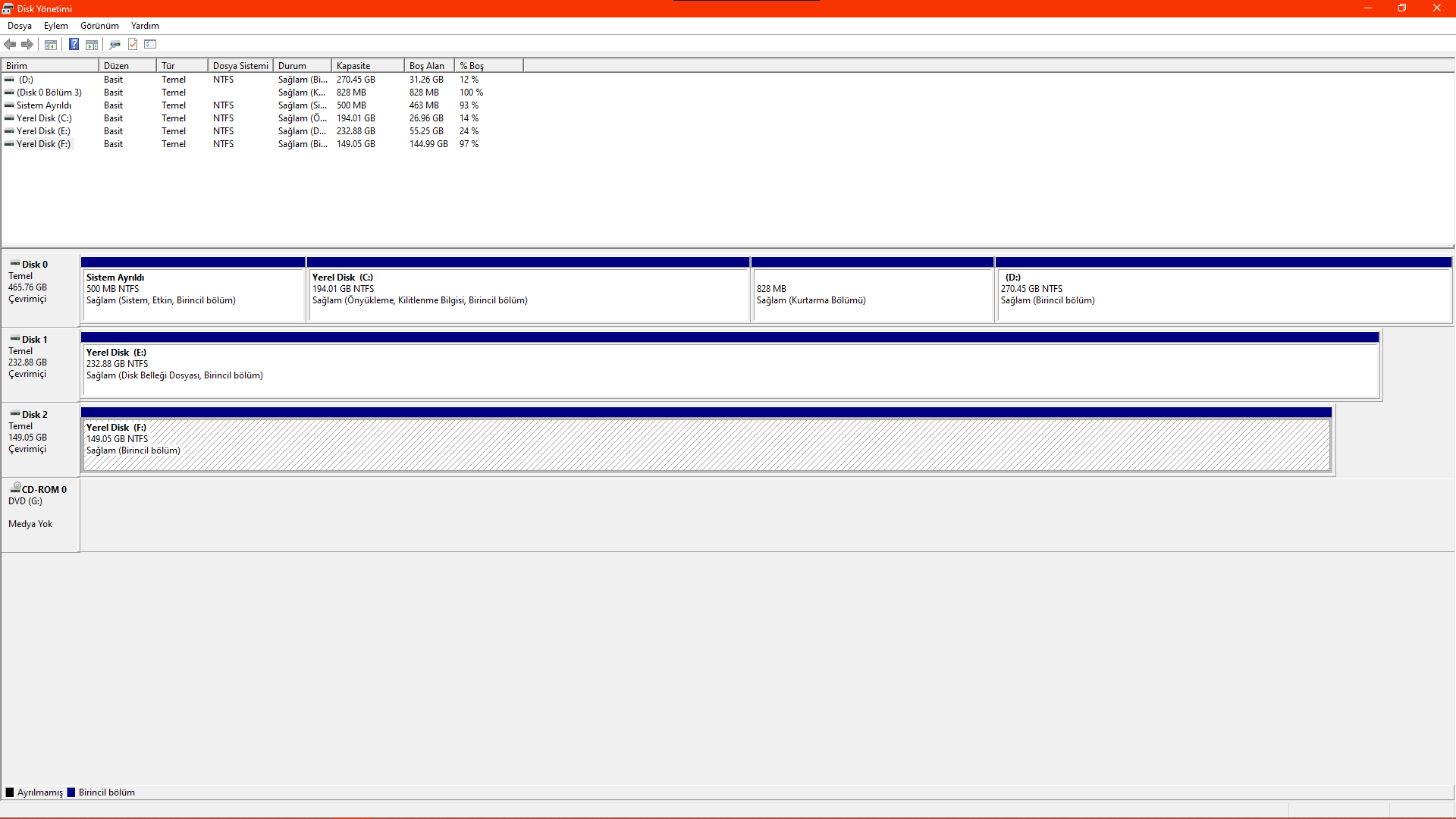The height and width of the screenshot is (819, 1456).
Task: Select Yerel Disk (F:) in the volume list
Action: [x=43, y=144]
